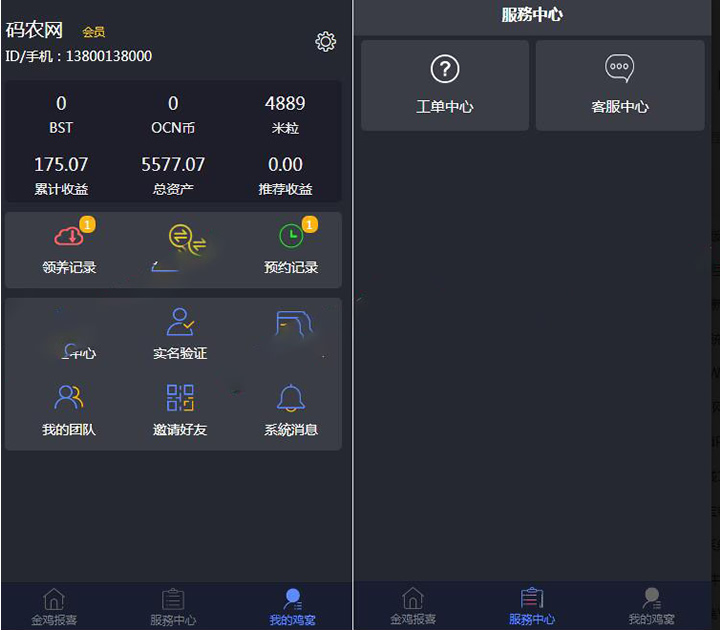
Task: Click the 累计收益 value 175.07
Action: tap(61, 164)
